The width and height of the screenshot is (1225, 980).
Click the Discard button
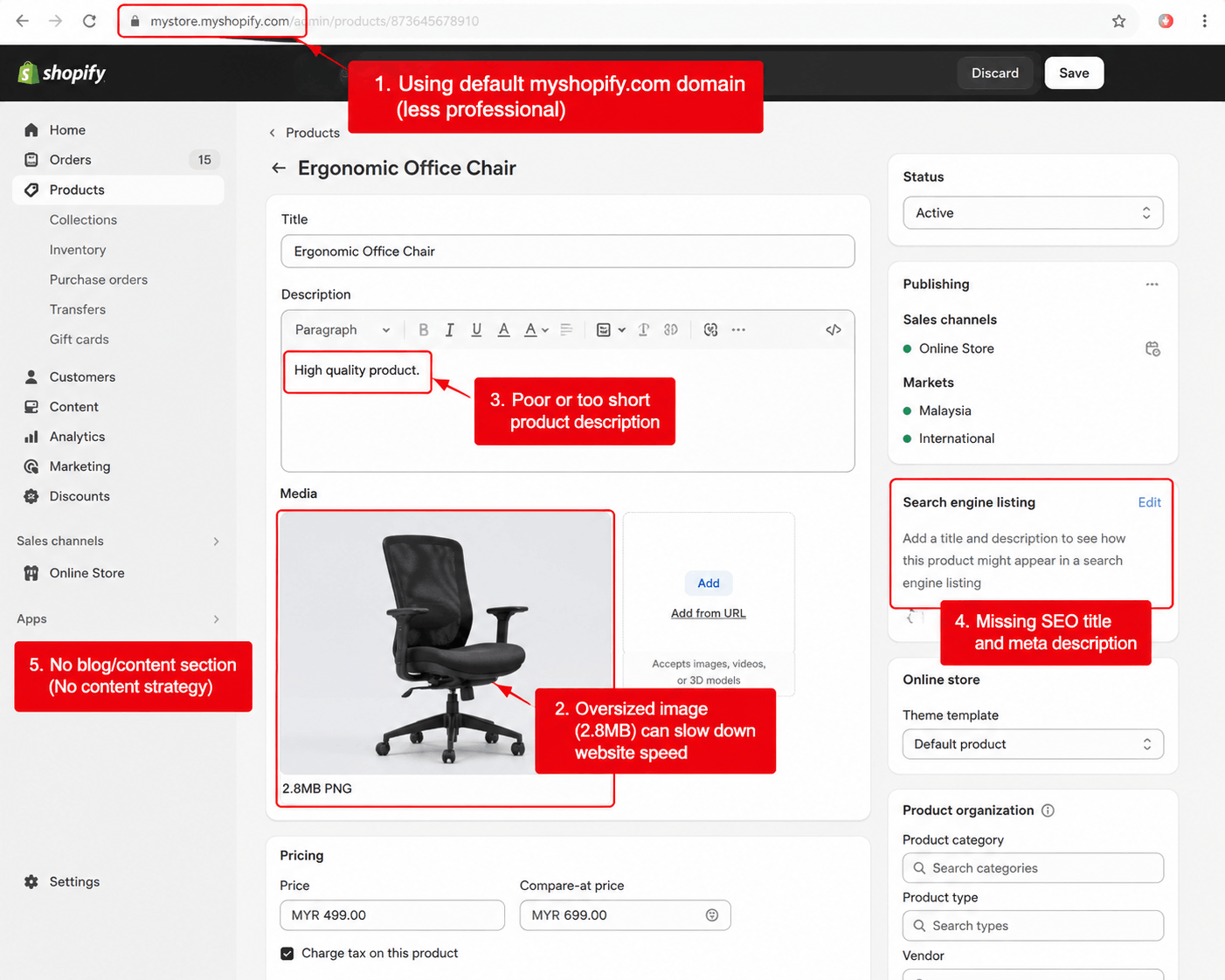pos(995,73)
